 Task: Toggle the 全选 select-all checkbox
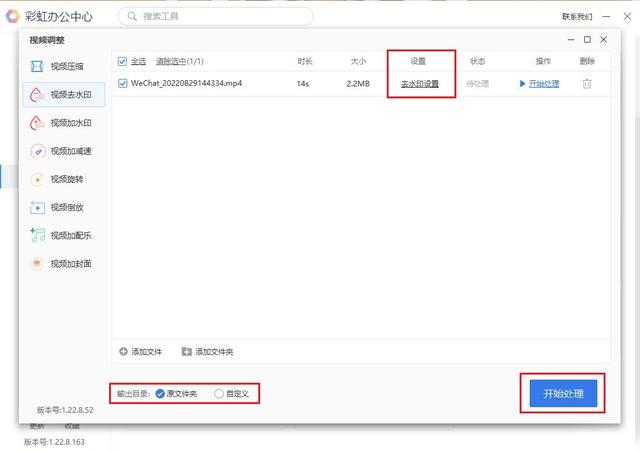pos(122,61)
